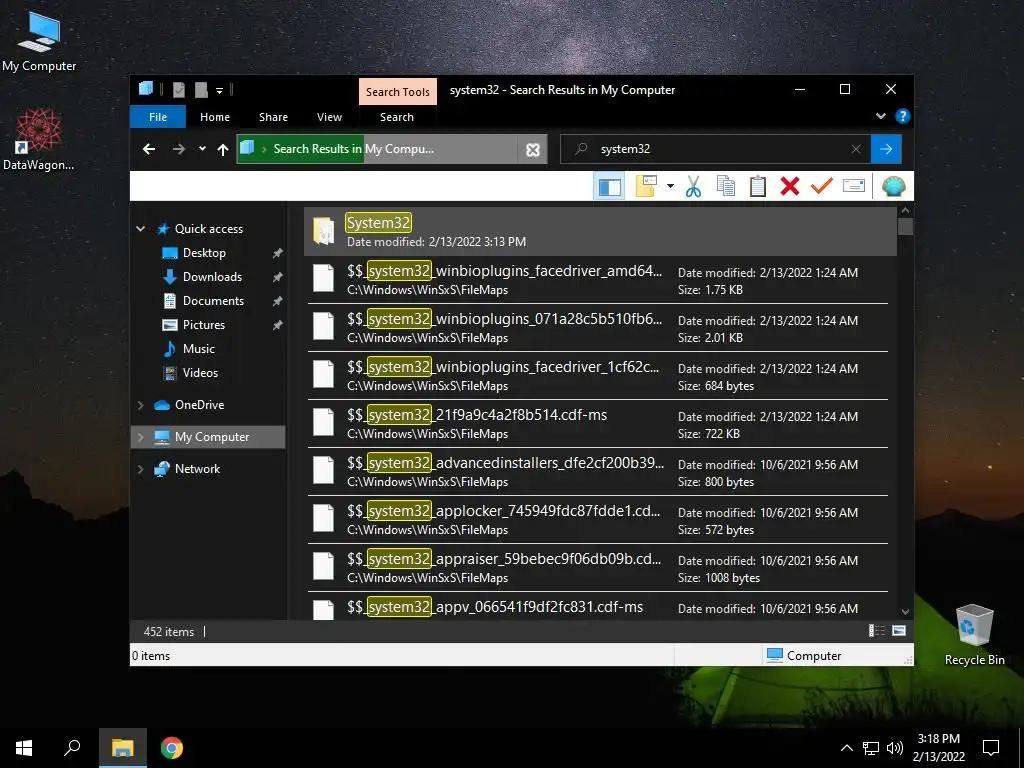This screenshot has height=768, width=1024.
Task: Expand the OneDrive tree node
Action: [140, 405]
